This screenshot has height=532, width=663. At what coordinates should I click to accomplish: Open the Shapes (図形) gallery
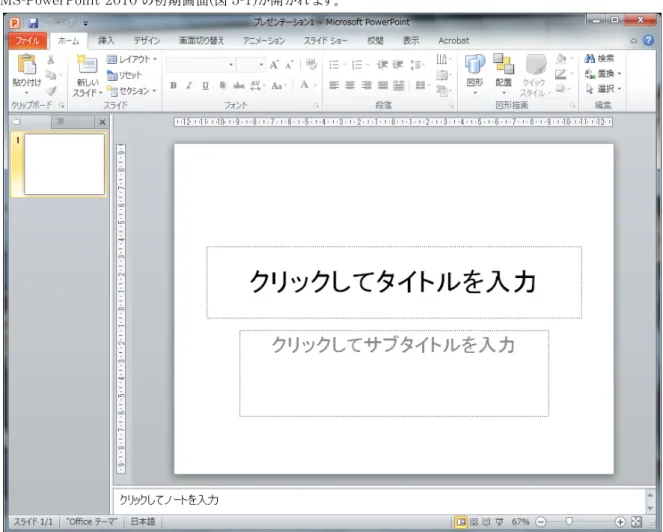[x=475, y=73]
